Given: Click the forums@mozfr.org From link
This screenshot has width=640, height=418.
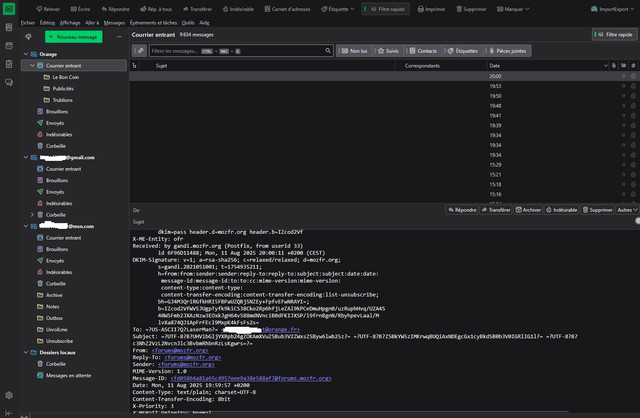Looking at the screenshot, I should (x=180, y=350).
